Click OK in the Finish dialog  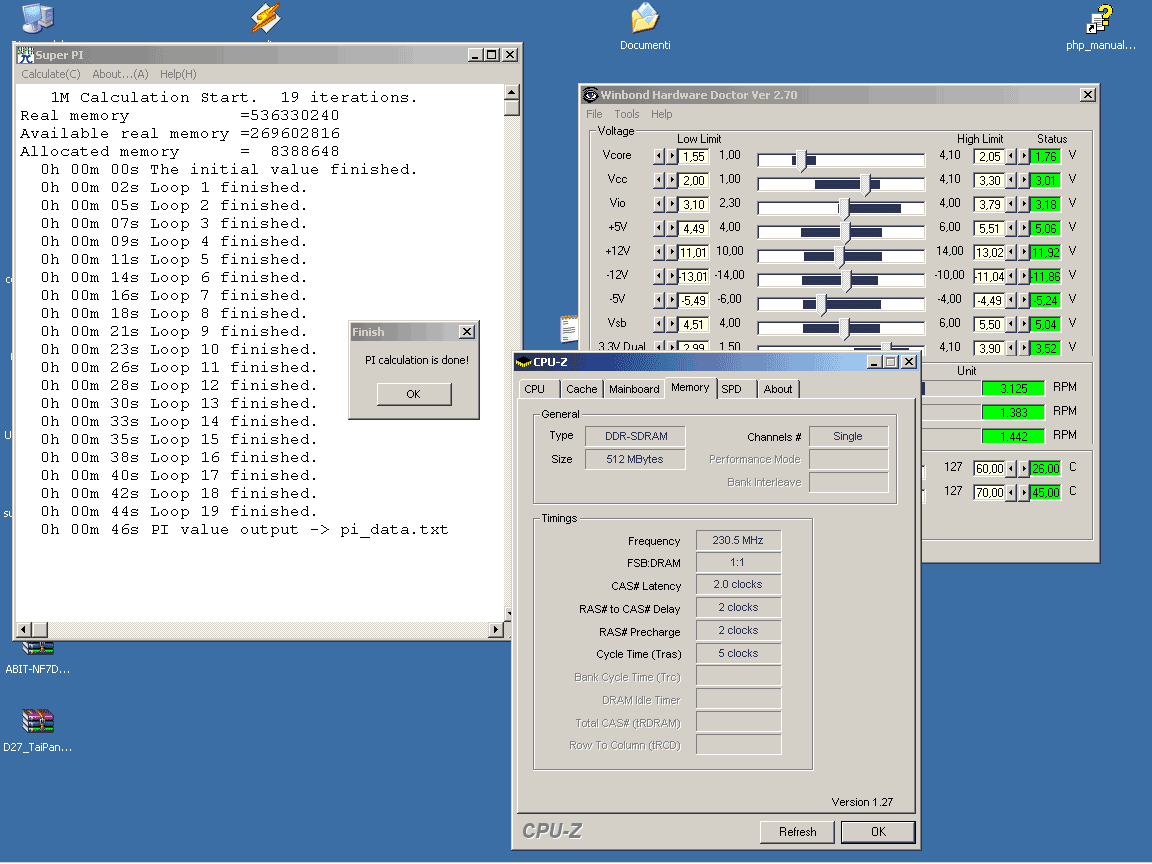pyautogui.click(x=414, y=394)
